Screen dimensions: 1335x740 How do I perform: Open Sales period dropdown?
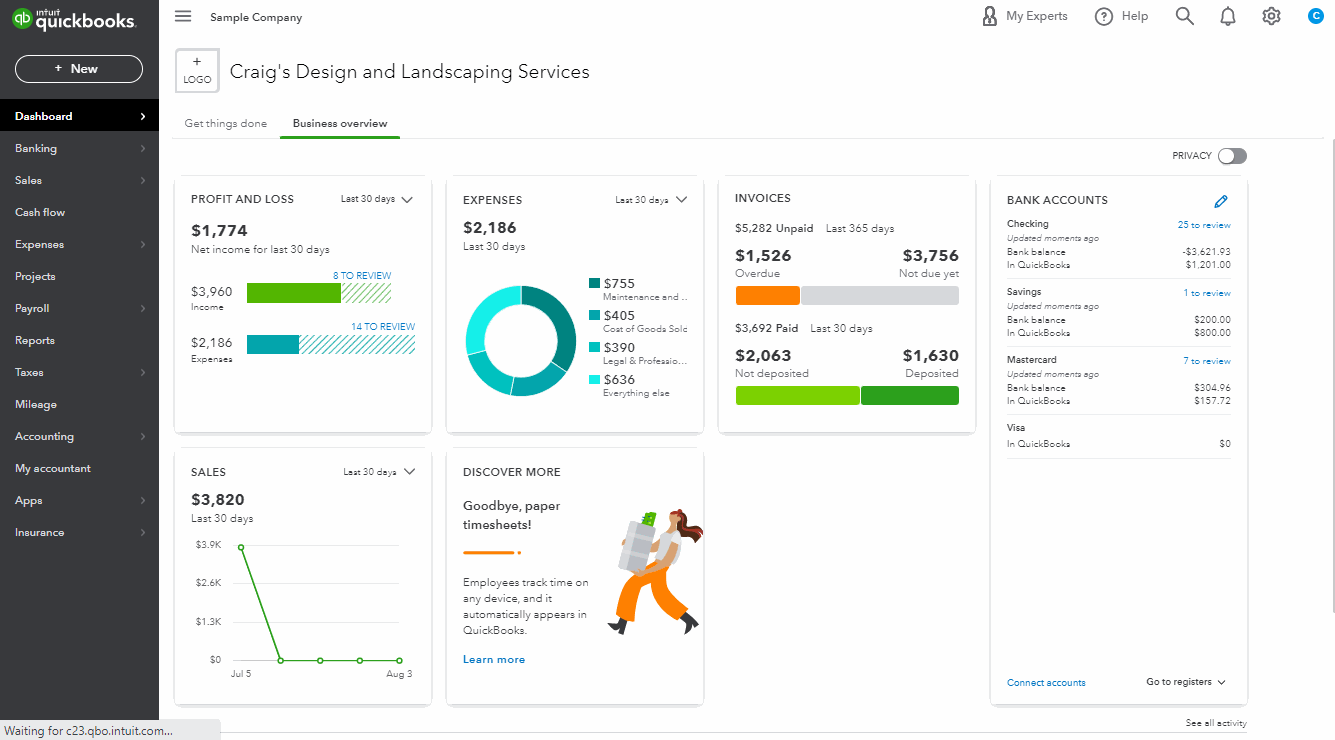click(379, 472)
